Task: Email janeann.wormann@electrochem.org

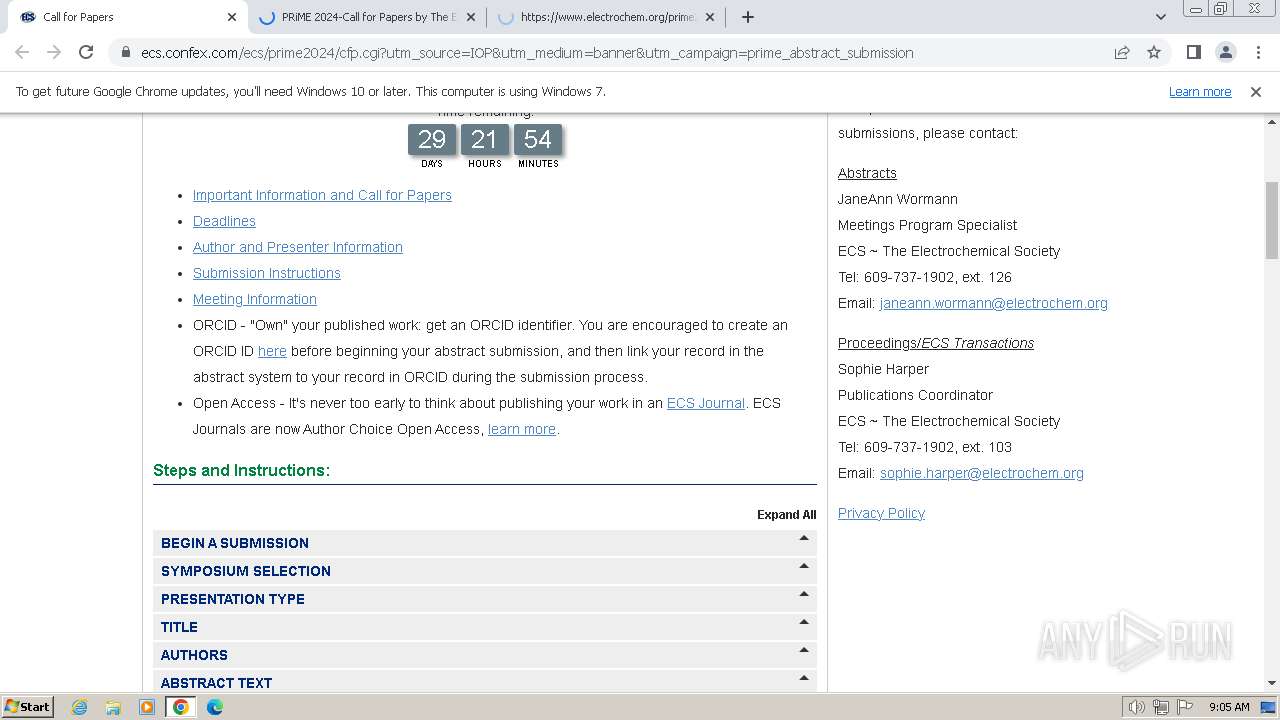Action: tap(994, 303)
